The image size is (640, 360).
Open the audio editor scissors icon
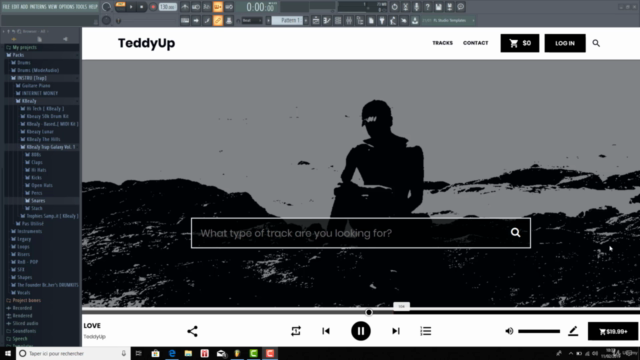point(405,7)
